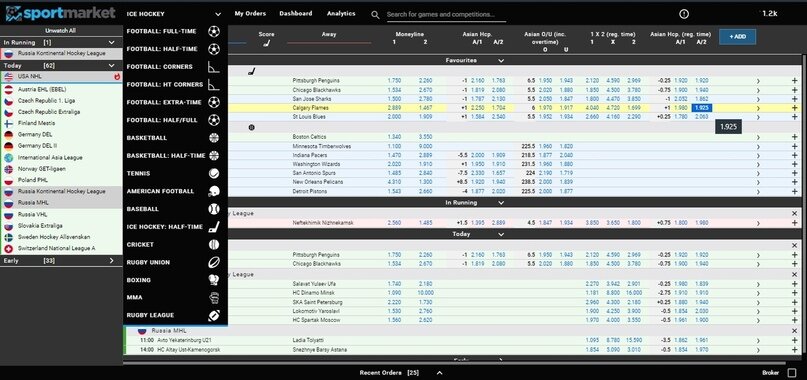Click the USA NHL hot flame icon
This screenshot has width=807, height=380.
(117, 77)
